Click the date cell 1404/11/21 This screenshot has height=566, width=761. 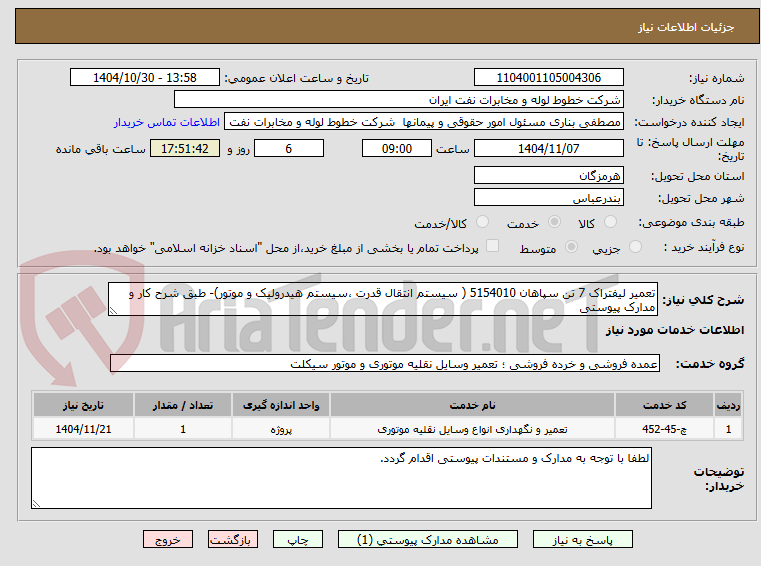pyautogui.click(x=83, y=429)
